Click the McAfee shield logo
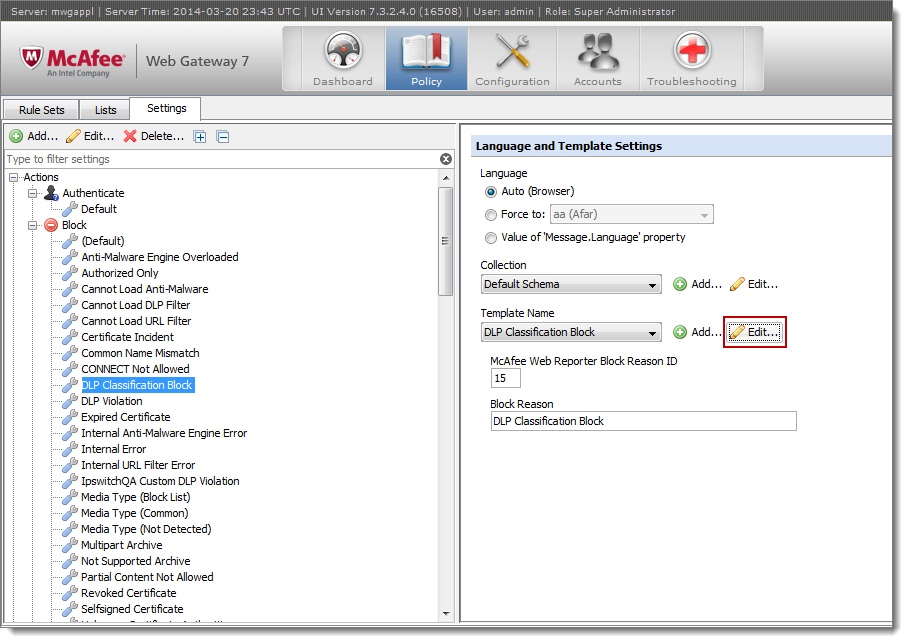The height and width of the screenshot is (643, 908). [x=32, y=58]
